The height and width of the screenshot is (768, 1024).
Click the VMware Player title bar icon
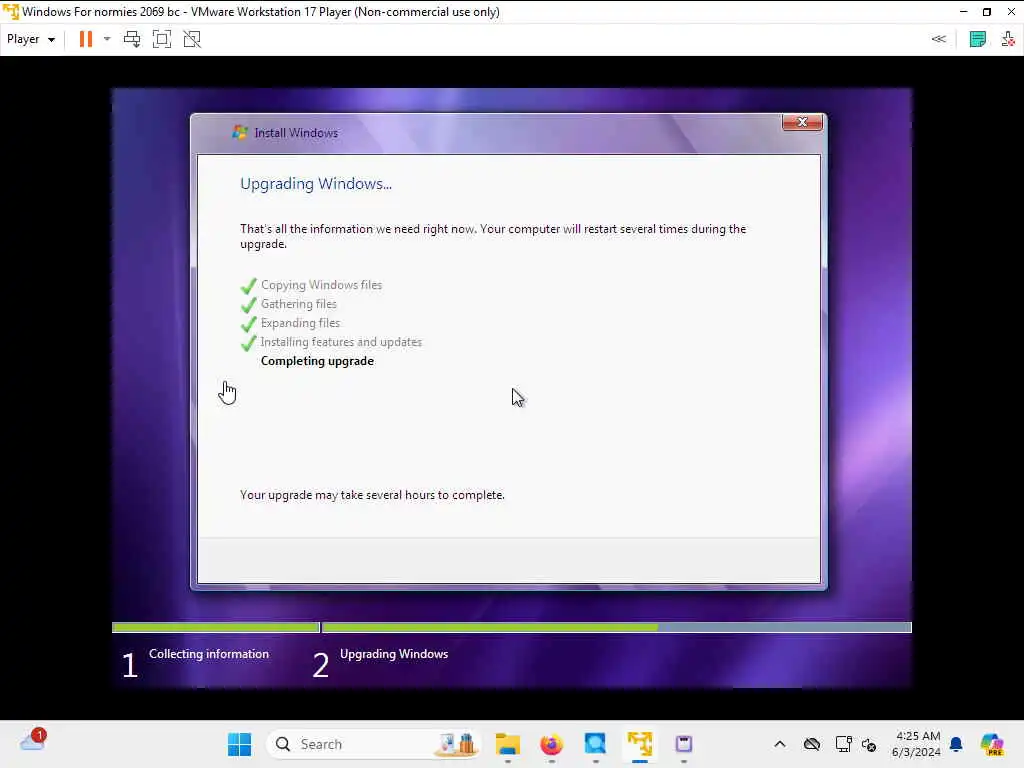click(10, 12)
